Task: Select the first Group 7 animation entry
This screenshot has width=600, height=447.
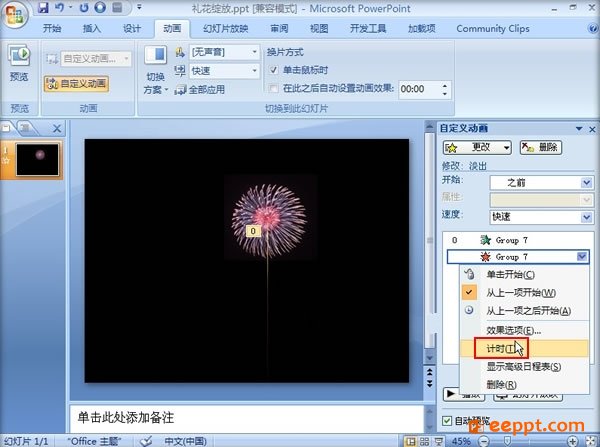Action: pyautogui.click(x=518, y=240)
